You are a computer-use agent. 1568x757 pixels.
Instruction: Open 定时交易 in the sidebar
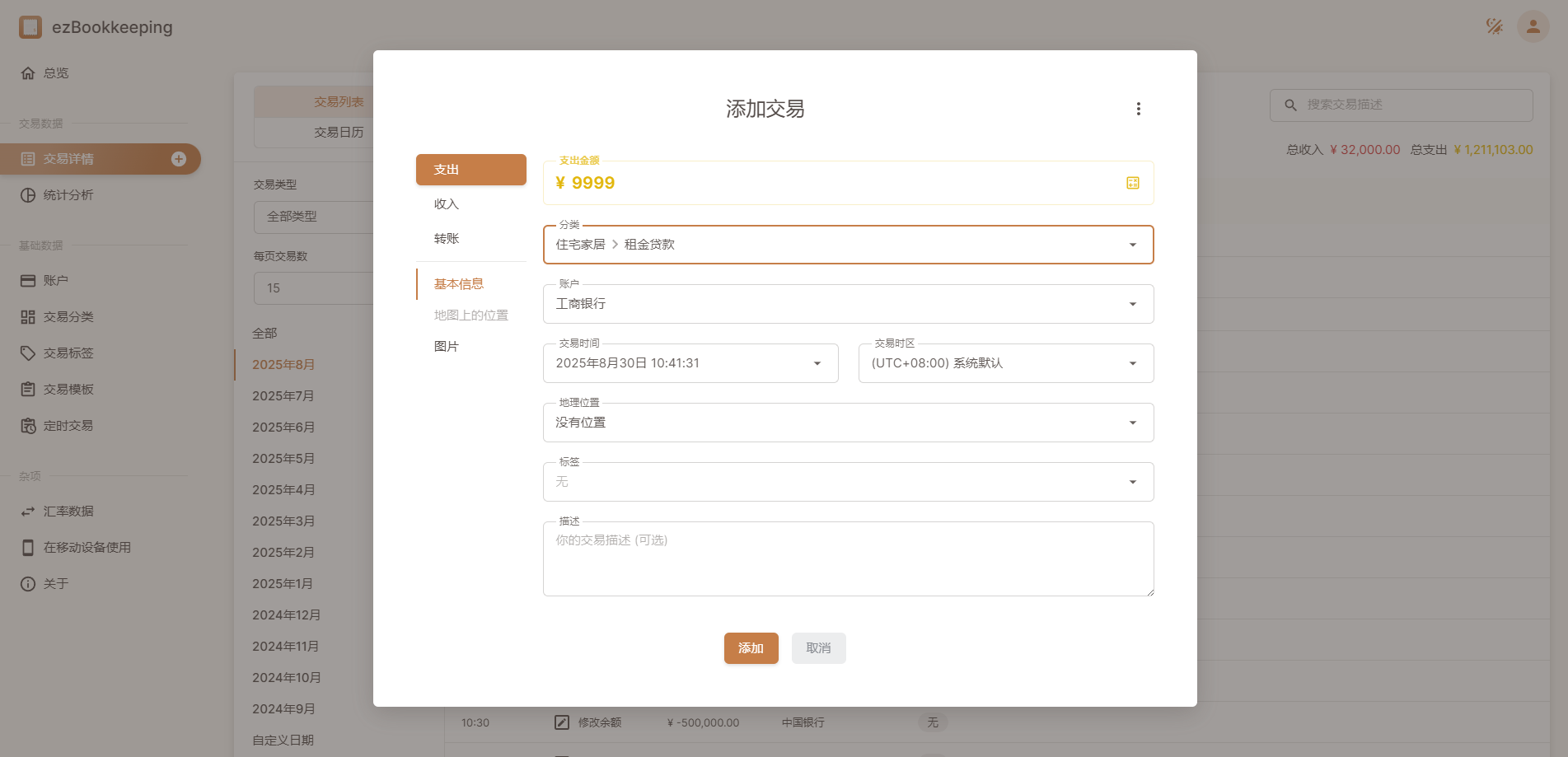(68, 426)
